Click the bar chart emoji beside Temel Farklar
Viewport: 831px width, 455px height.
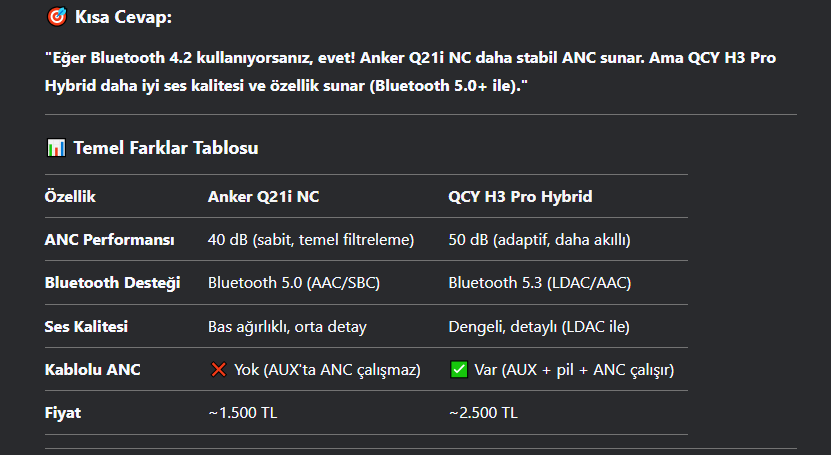(x=56, y=149)
